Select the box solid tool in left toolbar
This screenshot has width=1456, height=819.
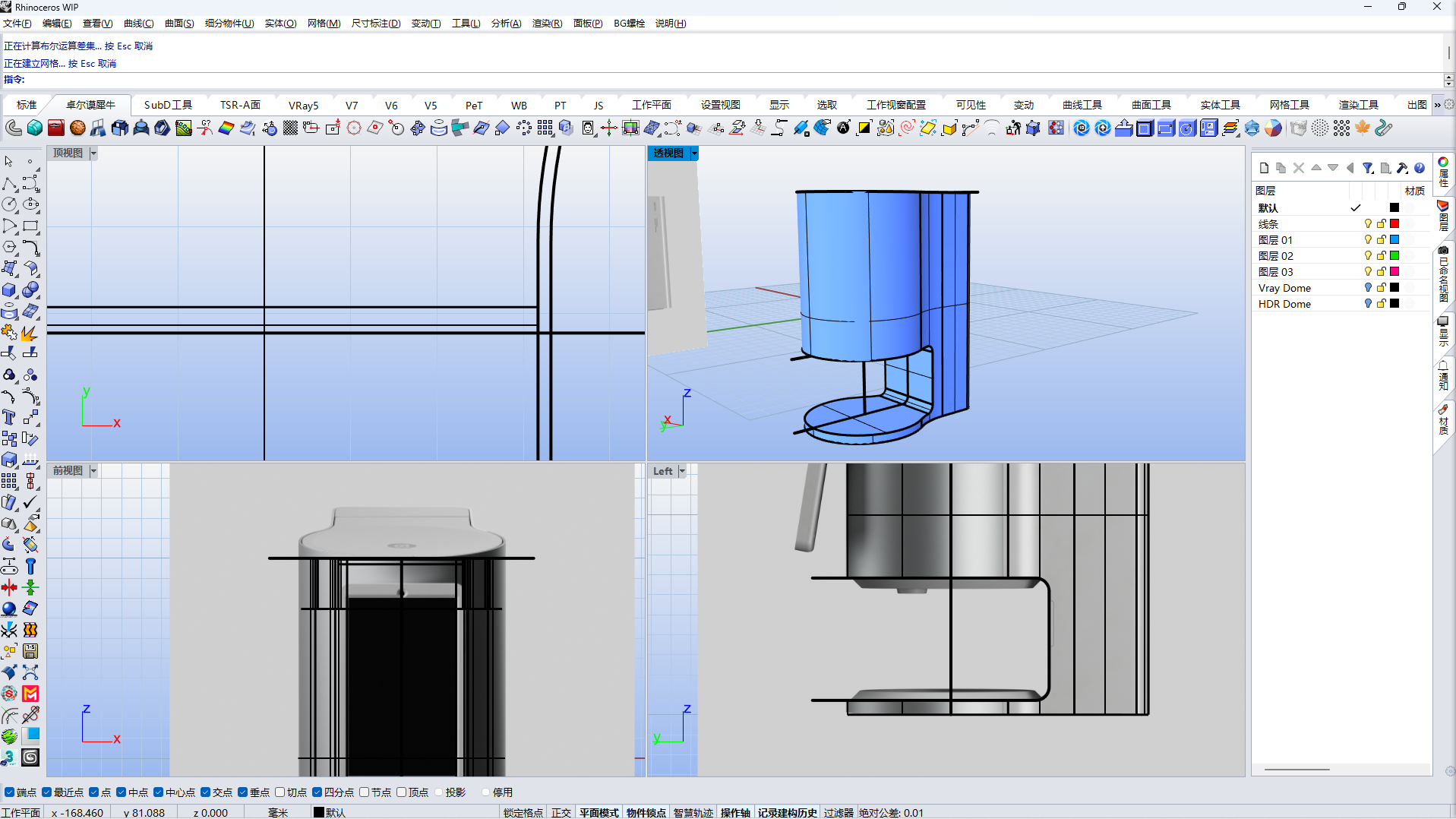9,290
